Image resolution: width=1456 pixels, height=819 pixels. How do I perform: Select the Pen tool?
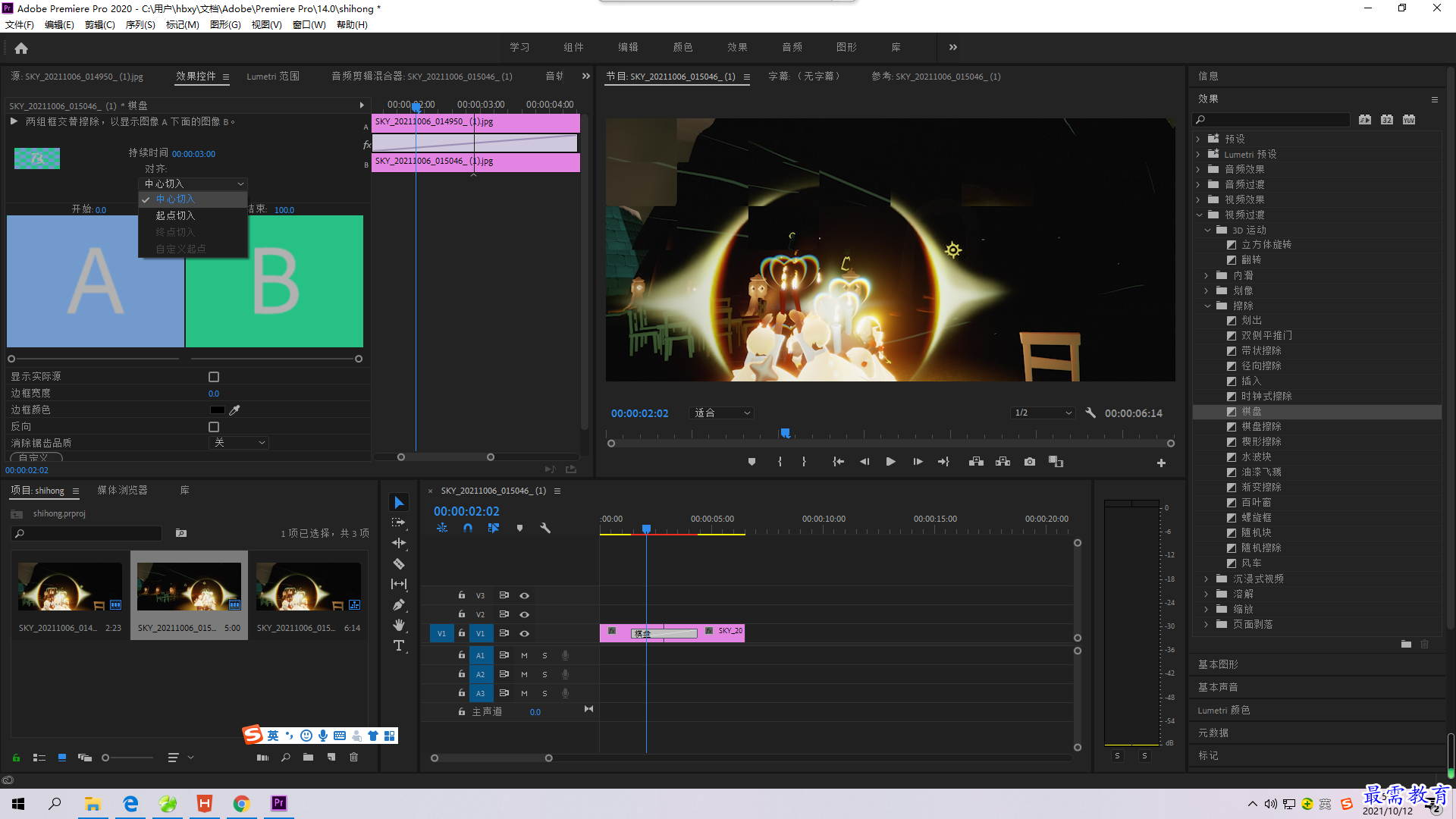tap(399, 604)
